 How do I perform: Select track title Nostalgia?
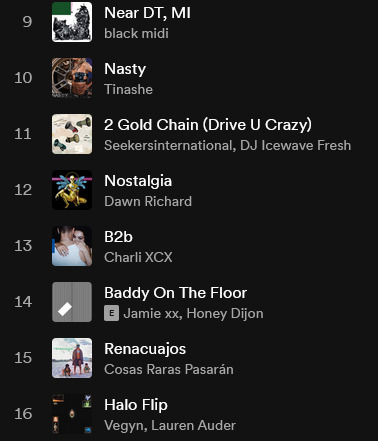click(x=138, y=181)
